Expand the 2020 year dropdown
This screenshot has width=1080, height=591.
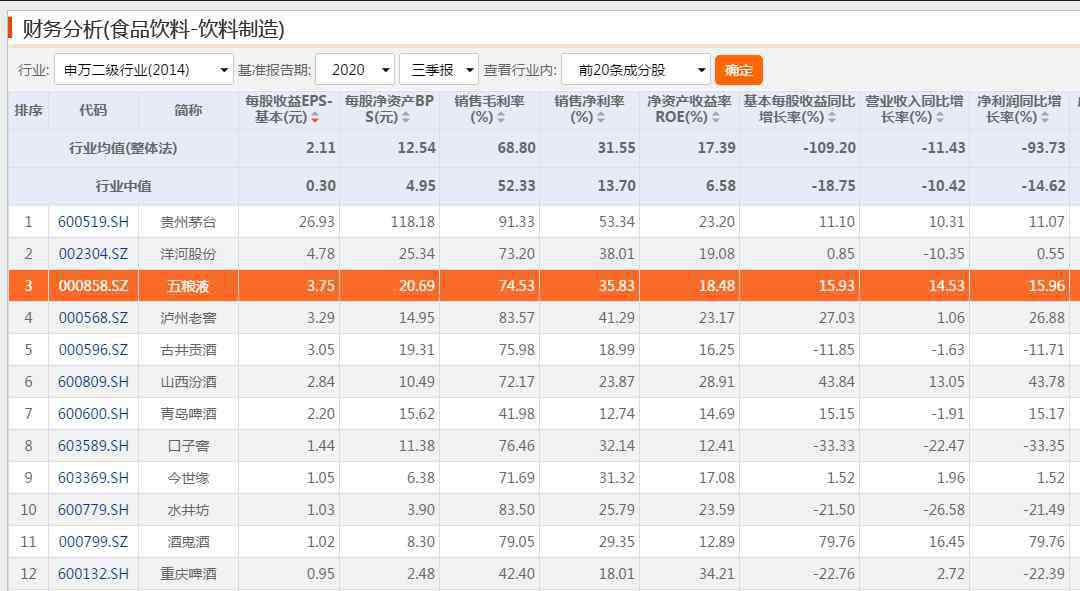355,70
